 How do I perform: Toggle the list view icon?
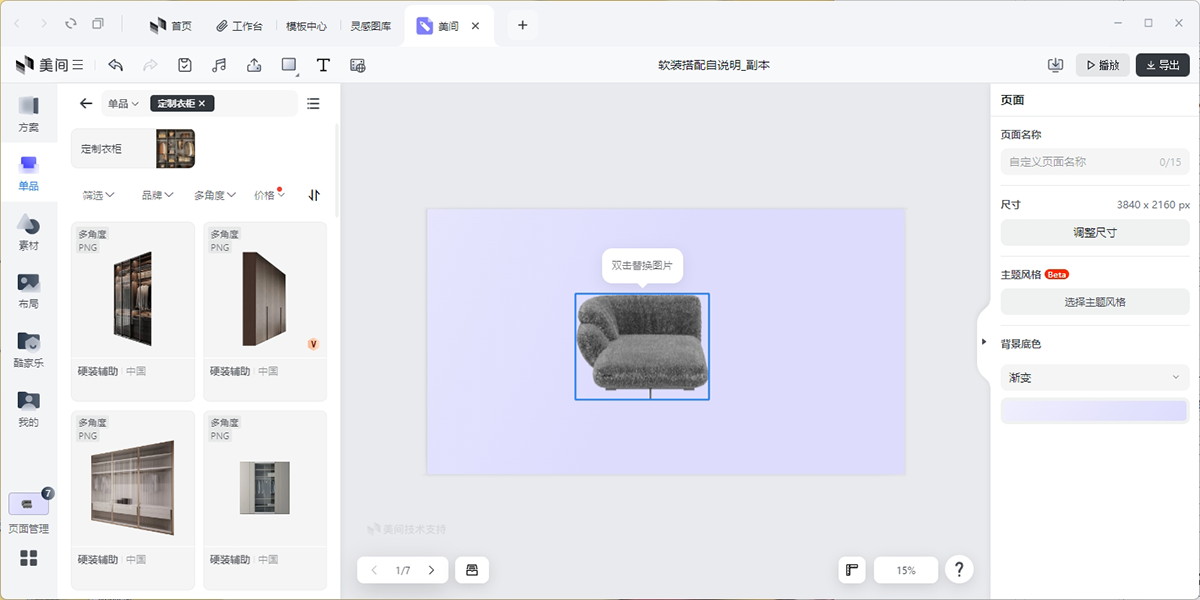tap(313, 103)
